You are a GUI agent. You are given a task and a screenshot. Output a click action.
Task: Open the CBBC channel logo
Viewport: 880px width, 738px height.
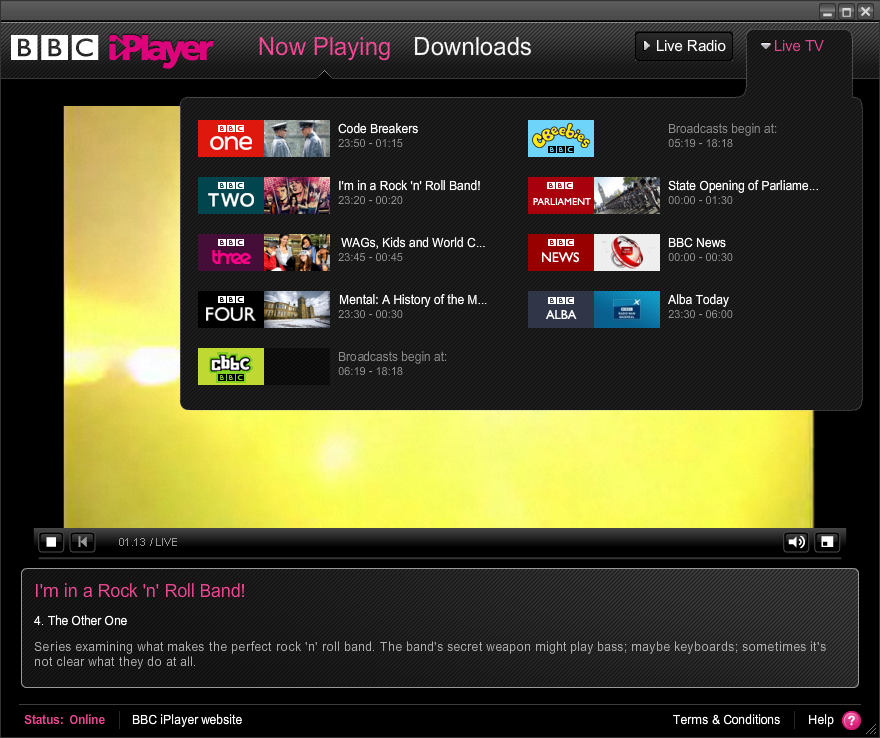point(230,367)
